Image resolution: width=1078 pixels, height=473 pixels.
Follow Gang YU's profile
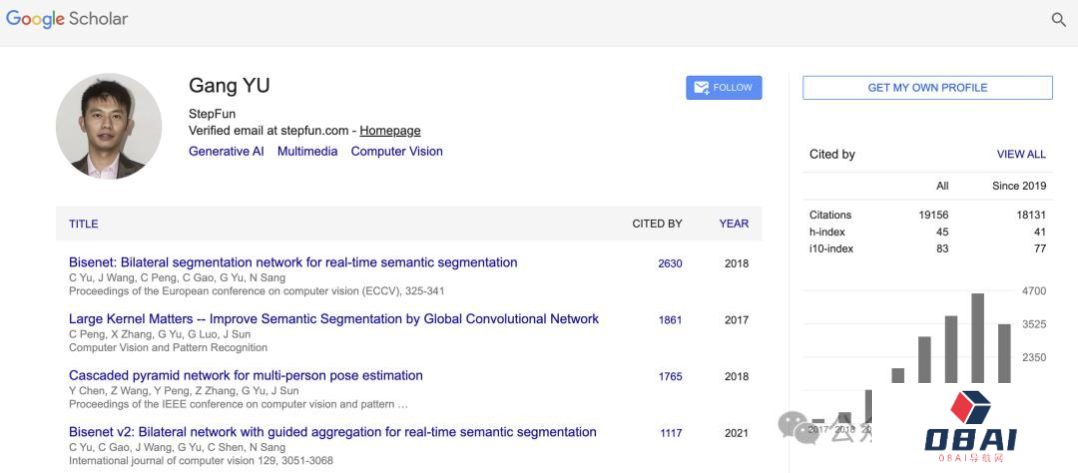(723, 87)
